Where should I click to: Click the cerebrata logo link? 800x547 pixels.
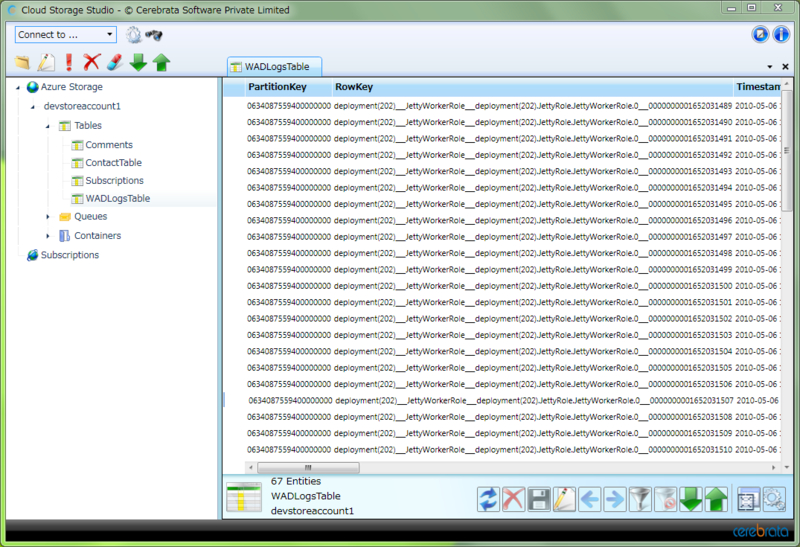(760, 531)
